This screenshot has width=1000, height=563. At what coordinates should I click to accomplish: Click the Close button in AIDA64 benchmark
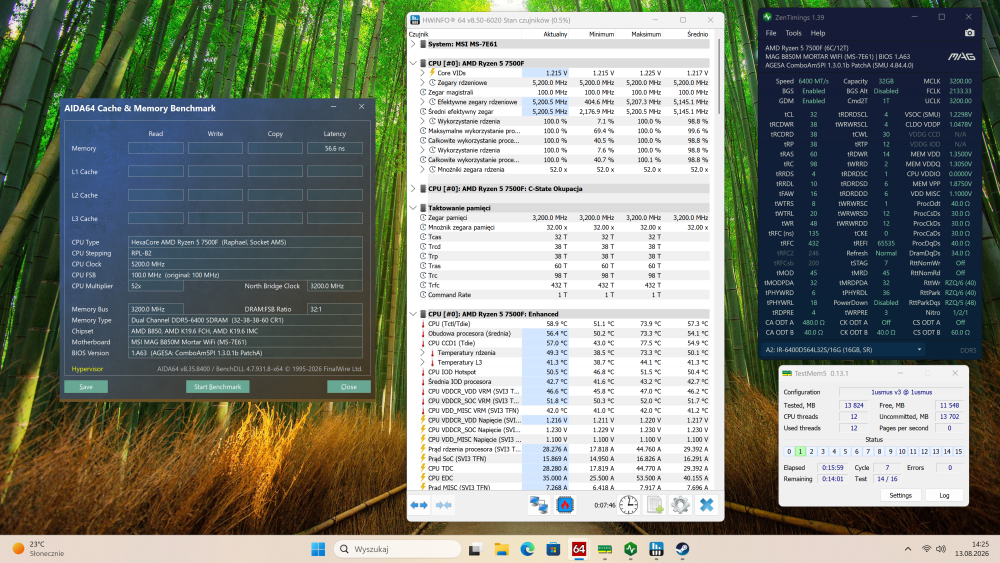tap(349, 386)
